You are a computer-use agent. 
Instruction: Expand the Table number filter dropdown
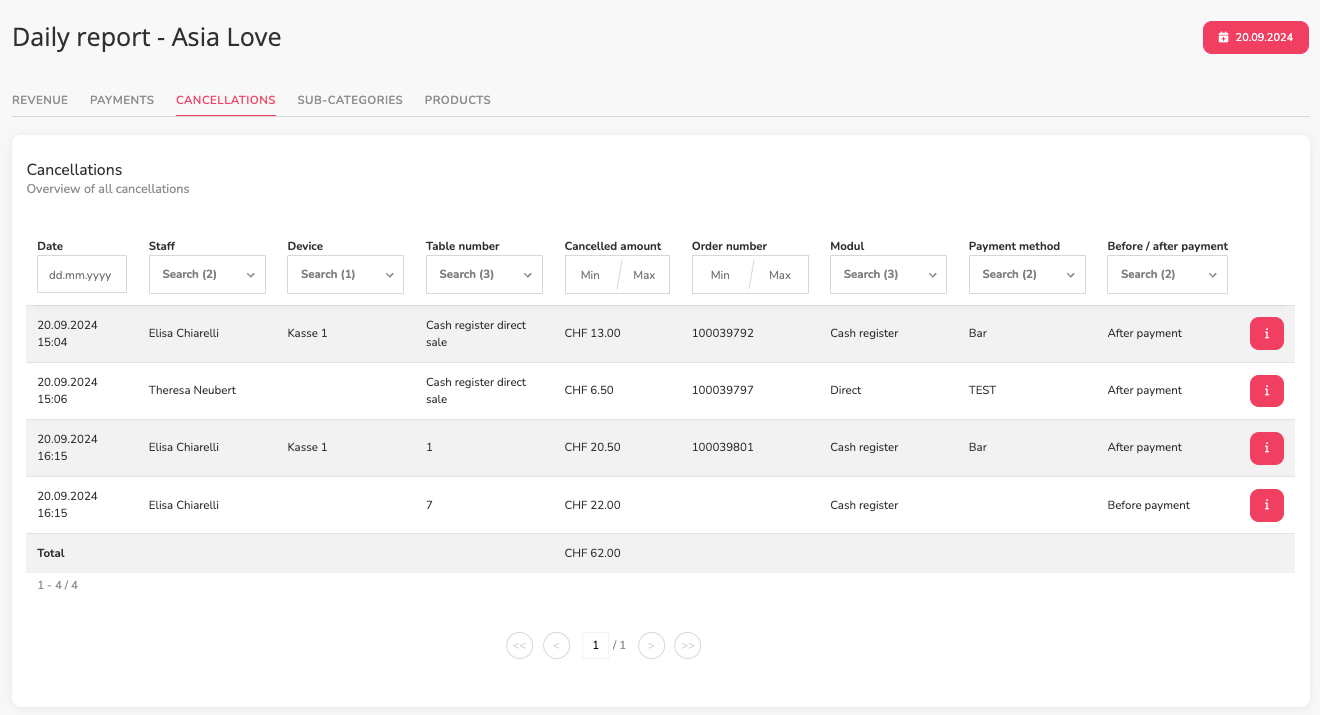(x=484, y=274)
